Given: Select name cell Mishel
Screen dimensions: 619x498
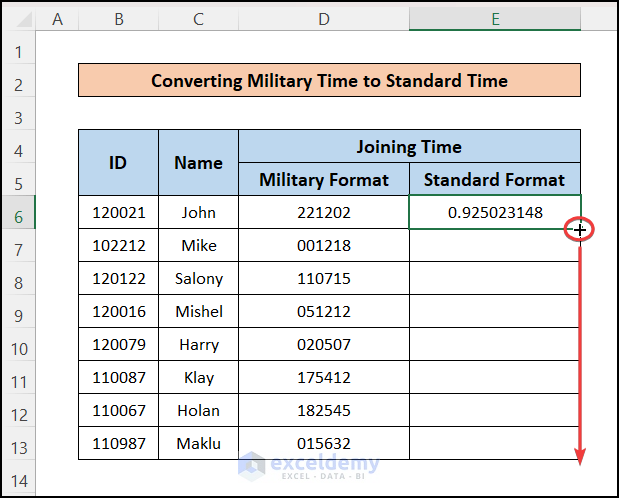Looking at the screenshot, I should (198, 311).
